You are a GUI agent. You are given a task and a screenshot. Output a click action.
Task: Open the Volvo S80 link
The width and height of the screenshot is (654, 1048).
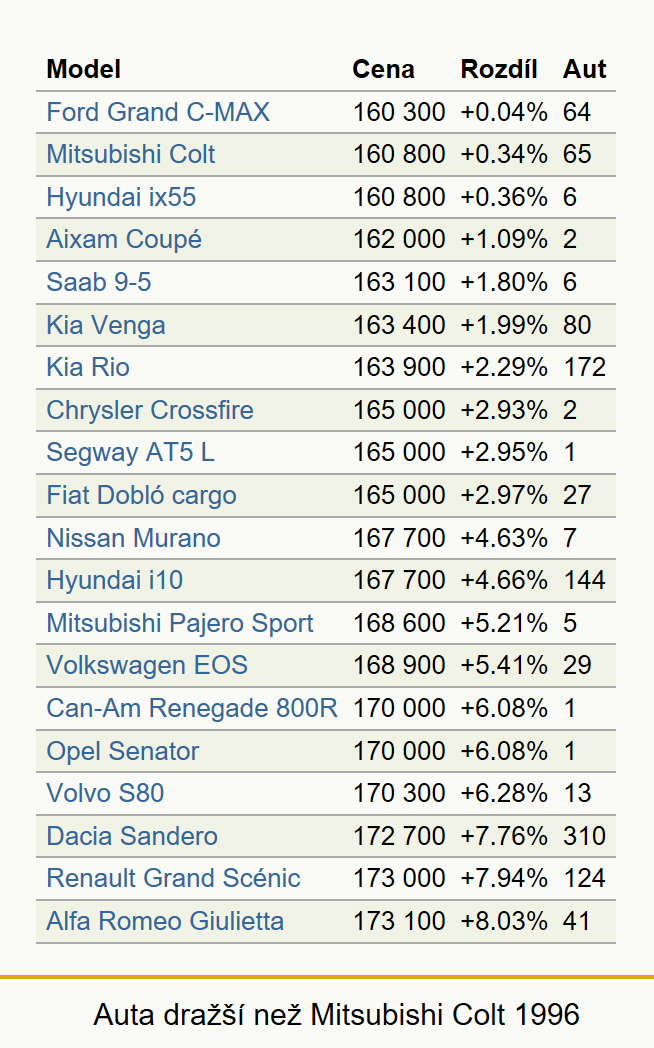pyautogui.click(x=106, y=793)
